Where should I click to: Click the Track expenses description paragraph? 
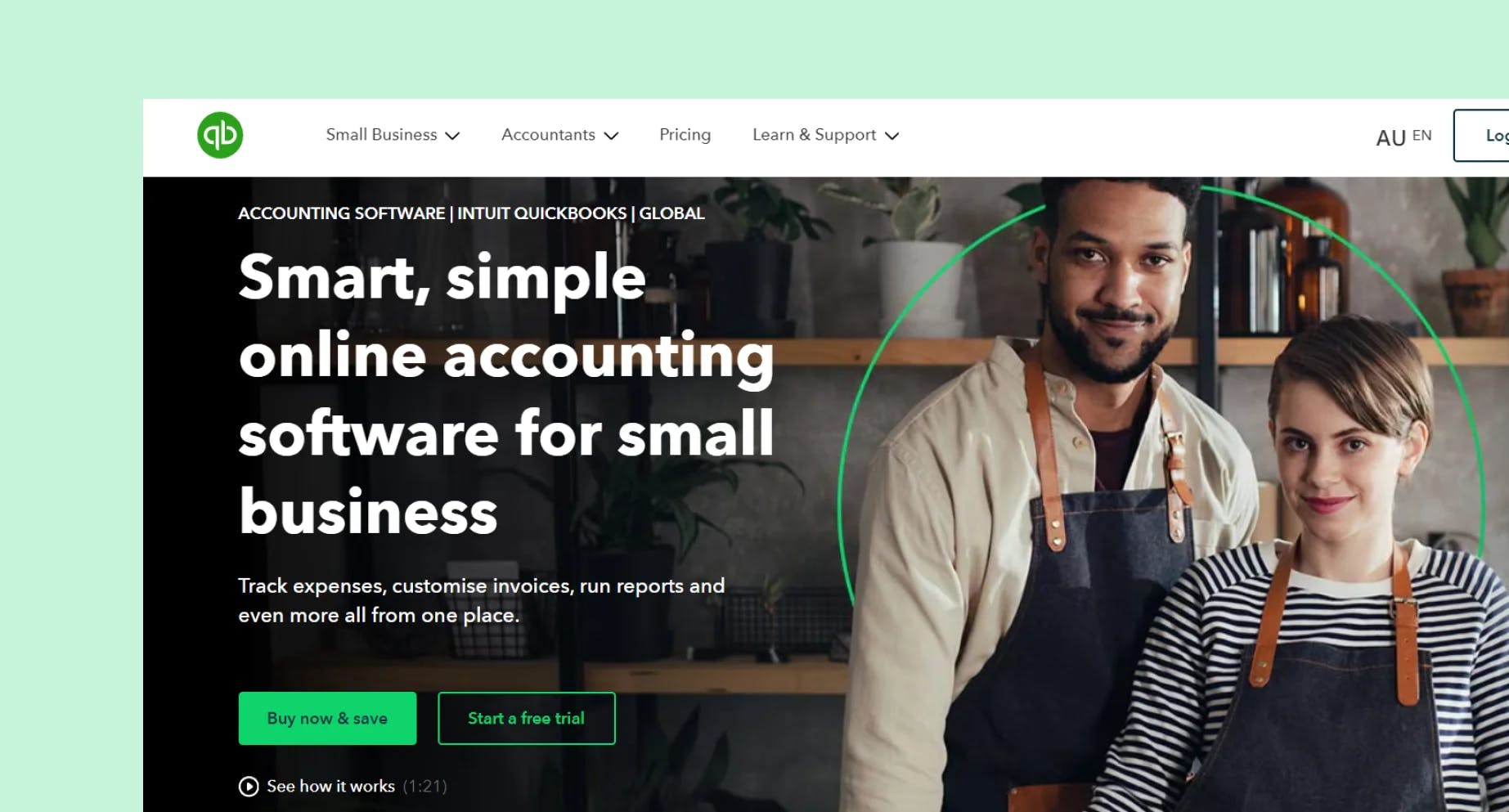(482, 600)
